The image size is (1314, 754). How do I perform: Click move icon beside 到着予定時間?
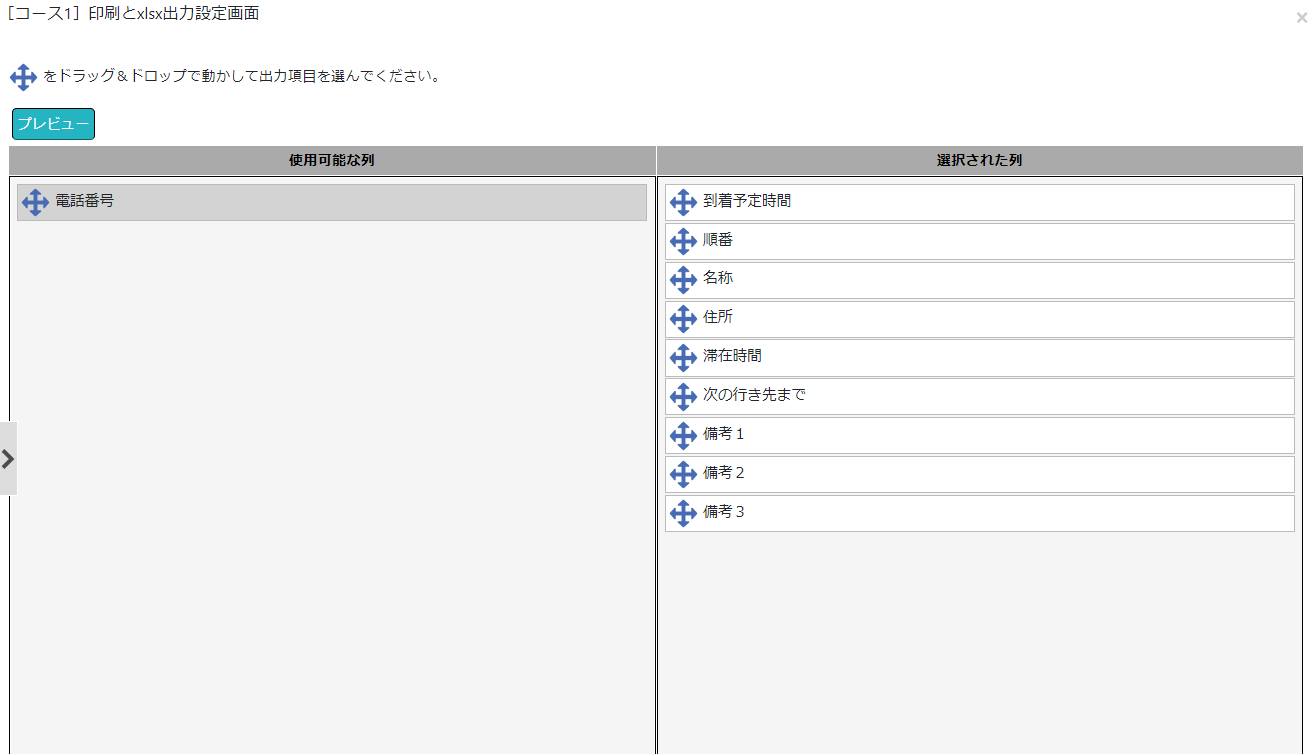click(x=683, y=202)
